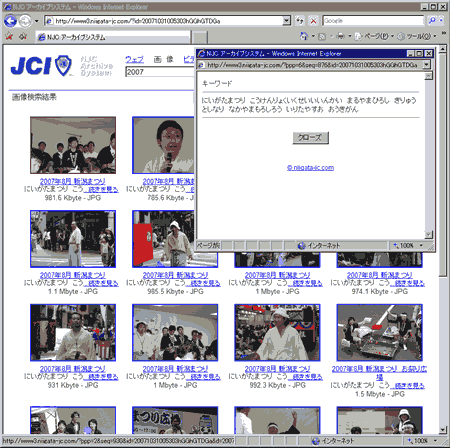The height and width of the screenshot is (448, 450).
Task: Click 続きを見る link above 974.1 Kbyte
Action: [x=408, y=283]
